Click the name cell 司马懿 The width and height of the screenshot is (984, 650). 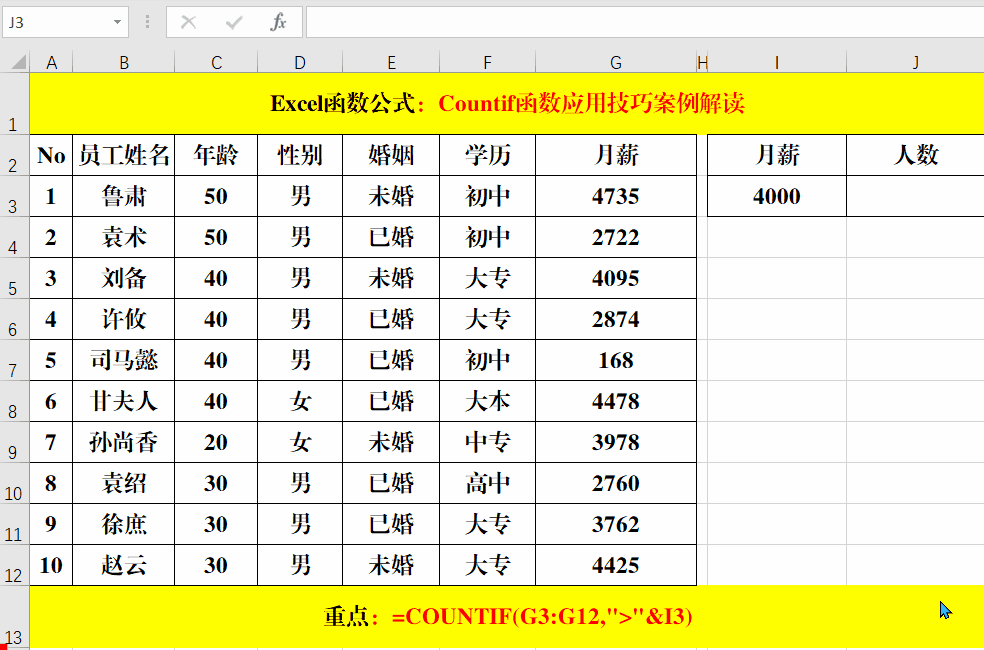pyautogui.click(x=124, y=360)
